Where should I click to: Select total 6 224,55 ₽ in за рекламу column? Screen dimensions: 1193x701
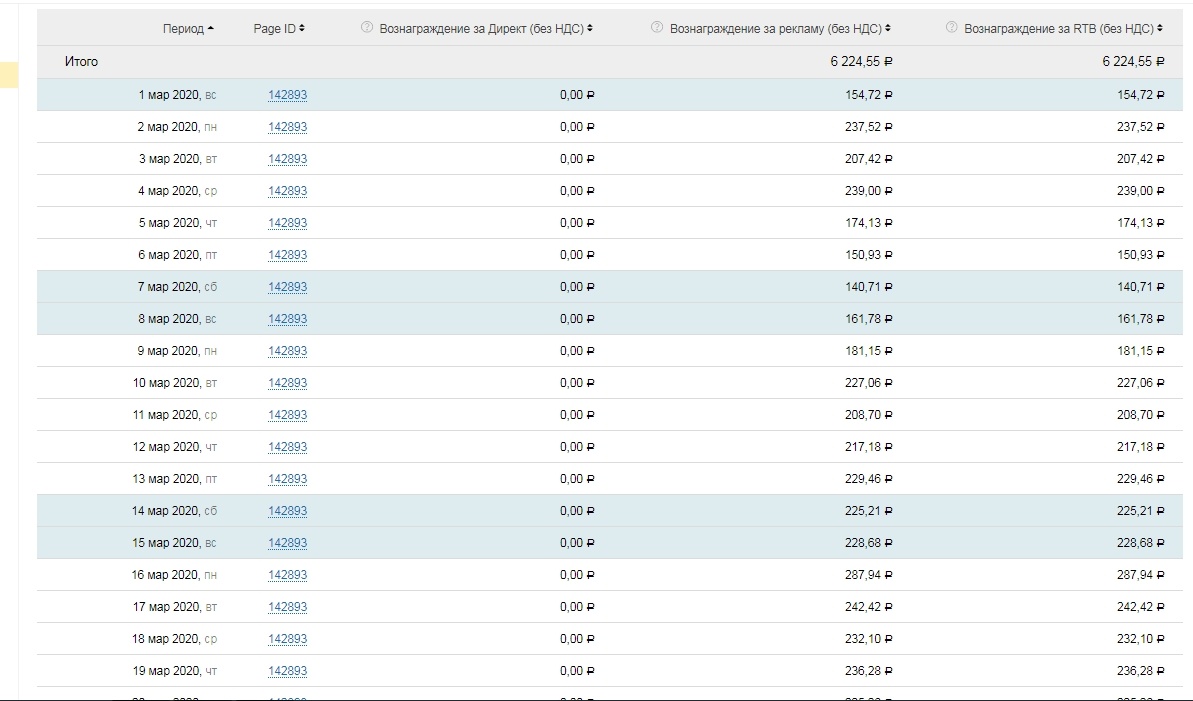coord(861,62)
